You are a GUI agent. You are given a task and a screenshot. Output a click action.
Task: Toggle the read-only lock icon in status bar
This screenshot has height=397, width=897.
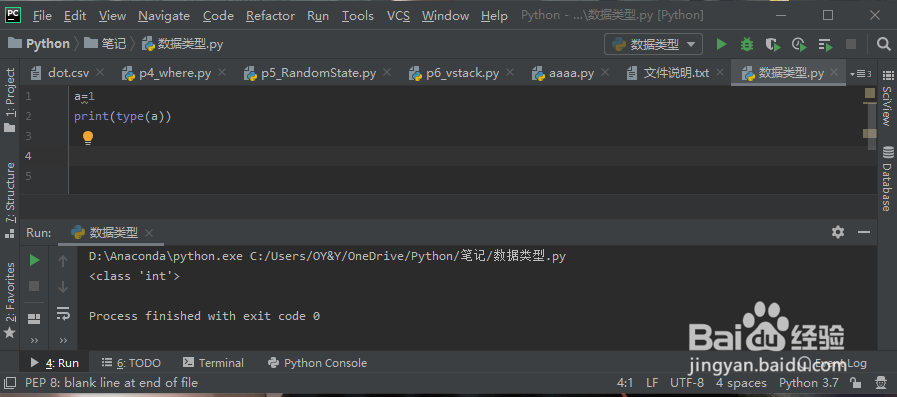pyautogui.click(x=855, y=383)
